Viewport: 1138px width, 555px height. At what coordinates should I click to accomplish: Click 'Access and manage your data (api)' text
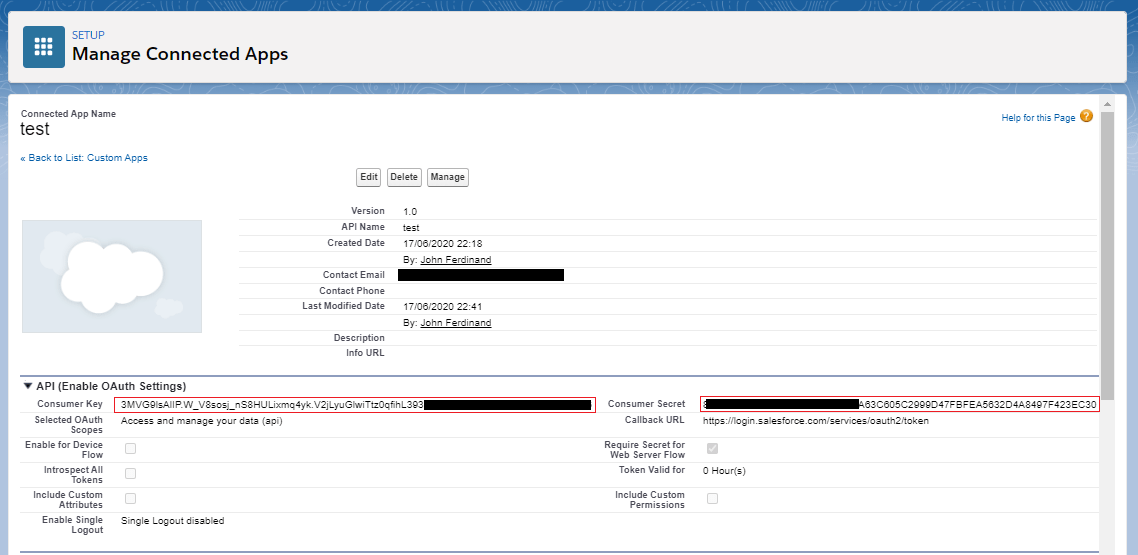pos(202,421)
